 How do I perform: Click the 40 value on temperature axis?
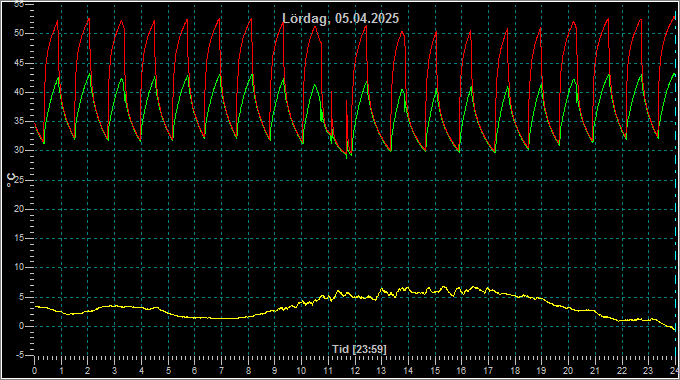point(19,92)
